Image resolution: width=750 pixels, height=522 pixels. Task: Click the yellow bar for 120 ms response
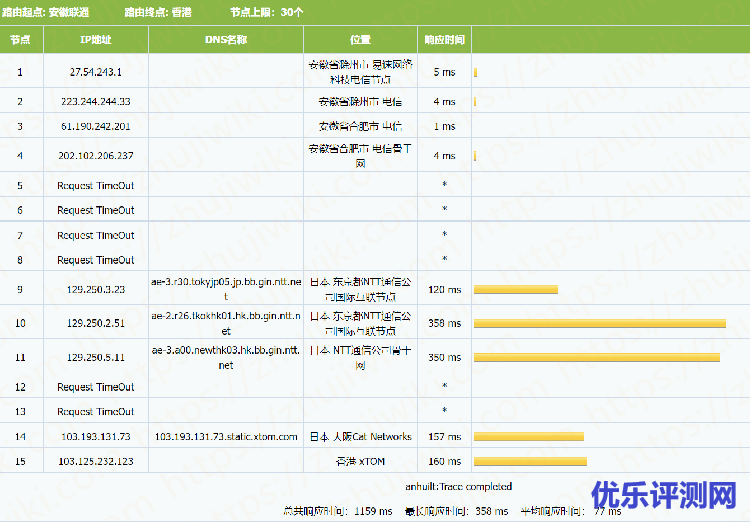click(515, 290)
